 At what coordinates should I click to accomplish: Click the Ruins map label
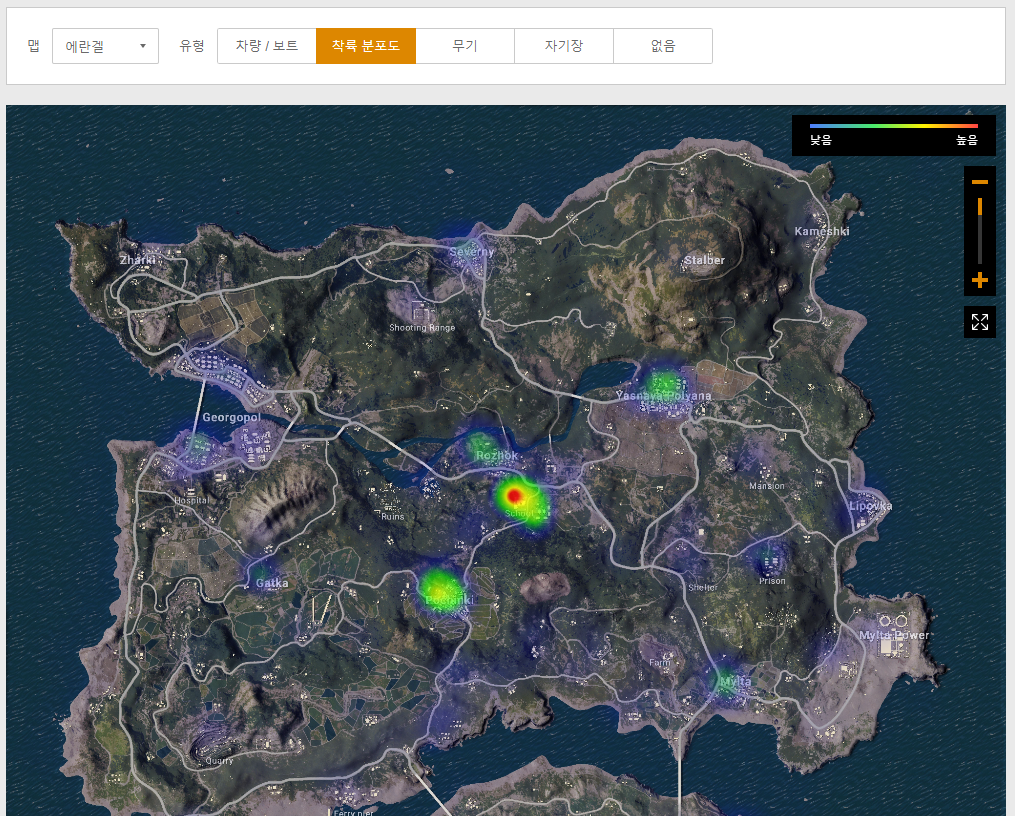point(392,517)
